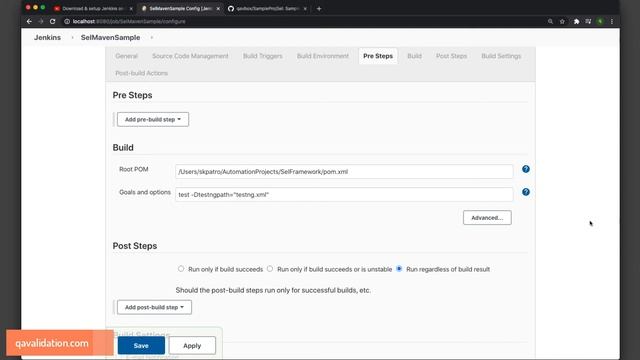Switch to Build Environment tab
This screenshot has width=640, height=360.
pyautogui.click(x=323, y=56)
